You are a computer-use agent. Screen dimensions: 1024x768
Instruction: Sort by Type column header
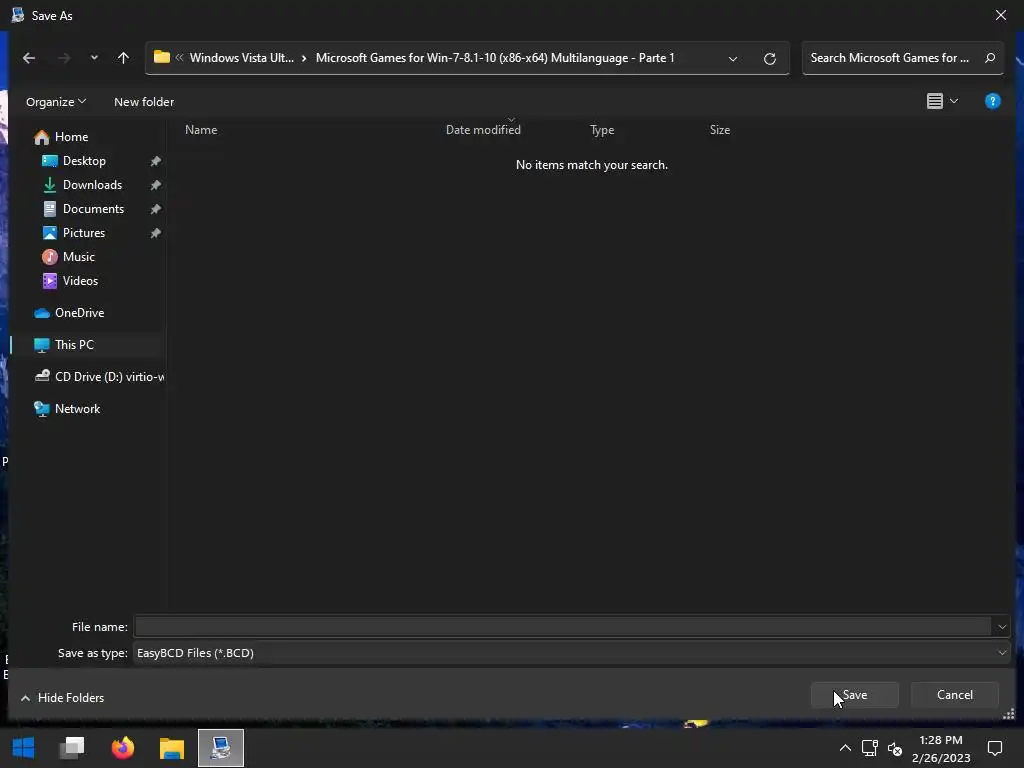(x=602, y=130)
